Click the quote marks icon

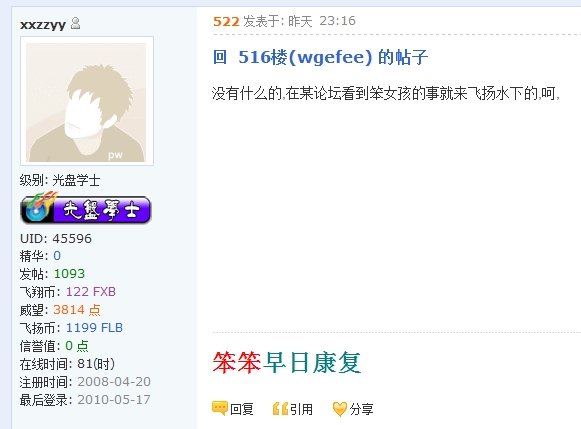[x=280, y=409]
